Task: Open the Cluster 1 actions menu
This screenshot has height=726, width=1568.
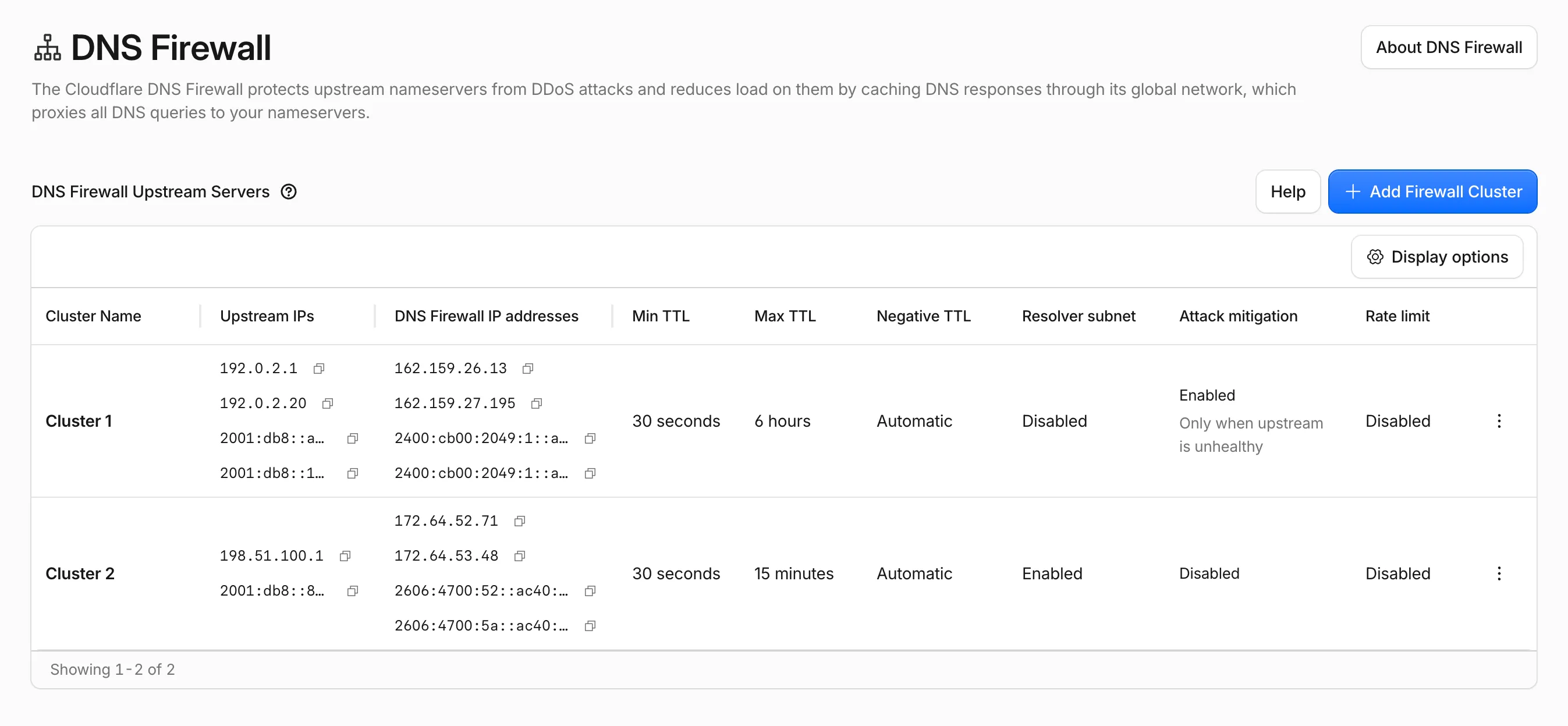Action: point(1499,421)
